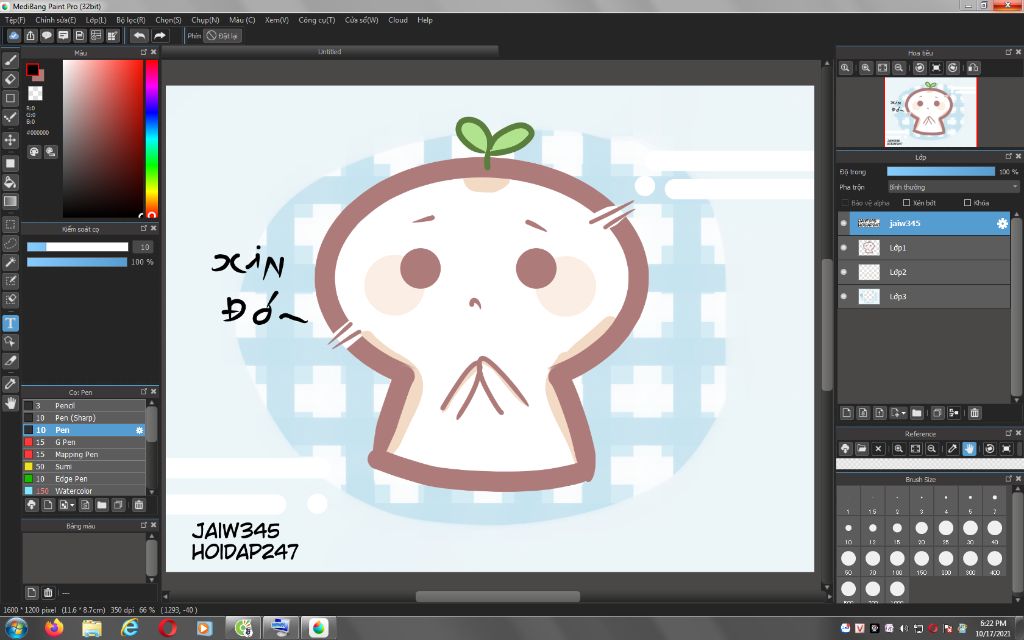This screenshot has height=640, width=1024.
Task: Activate eyedropper in Reference panel
Action: tap(952, 449)
